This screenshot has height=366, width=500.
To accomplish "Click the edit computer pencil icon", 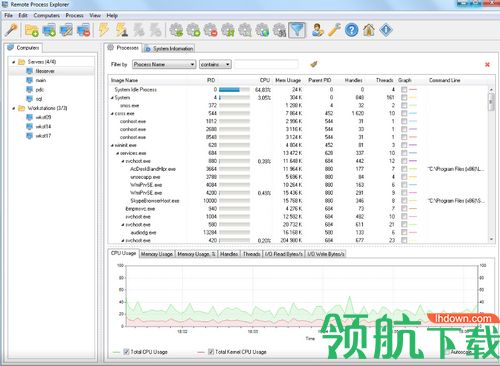I will 66,30.
